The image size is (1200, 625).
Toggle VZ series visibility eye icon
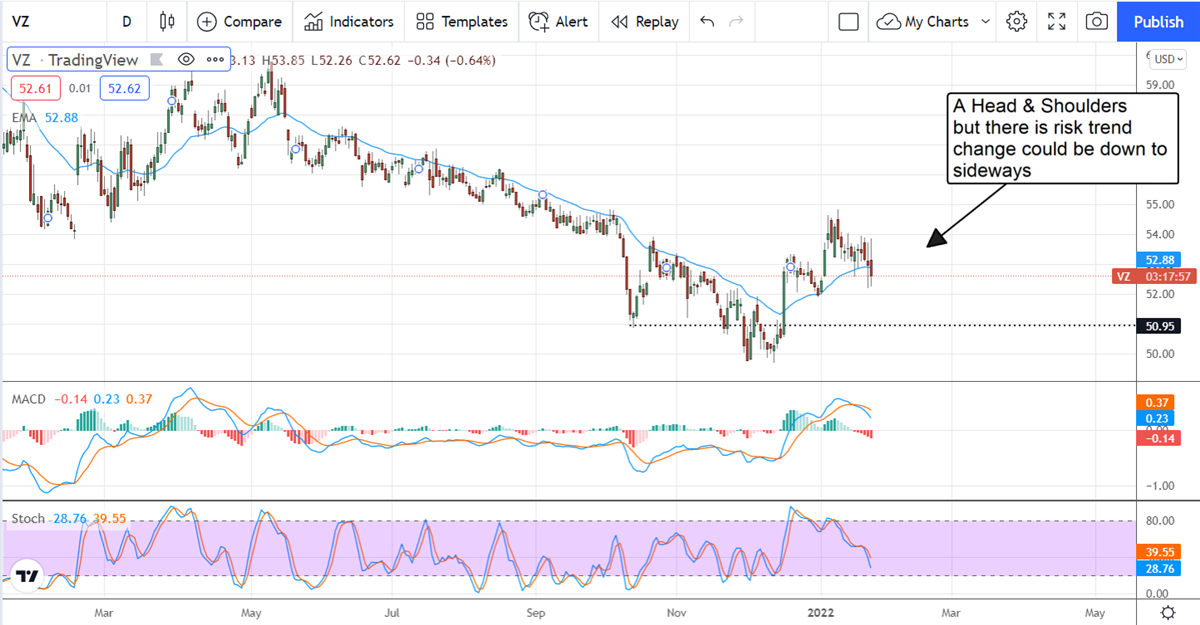[186, 59]
